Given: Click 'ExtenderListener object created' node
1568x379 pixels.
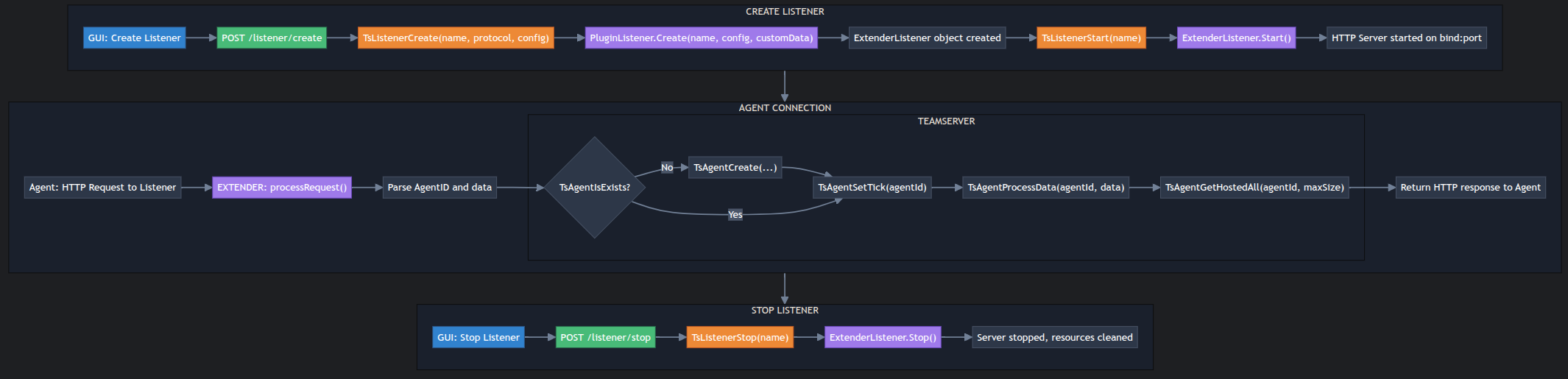Looking at the screenshot, I should coord(927,38).
